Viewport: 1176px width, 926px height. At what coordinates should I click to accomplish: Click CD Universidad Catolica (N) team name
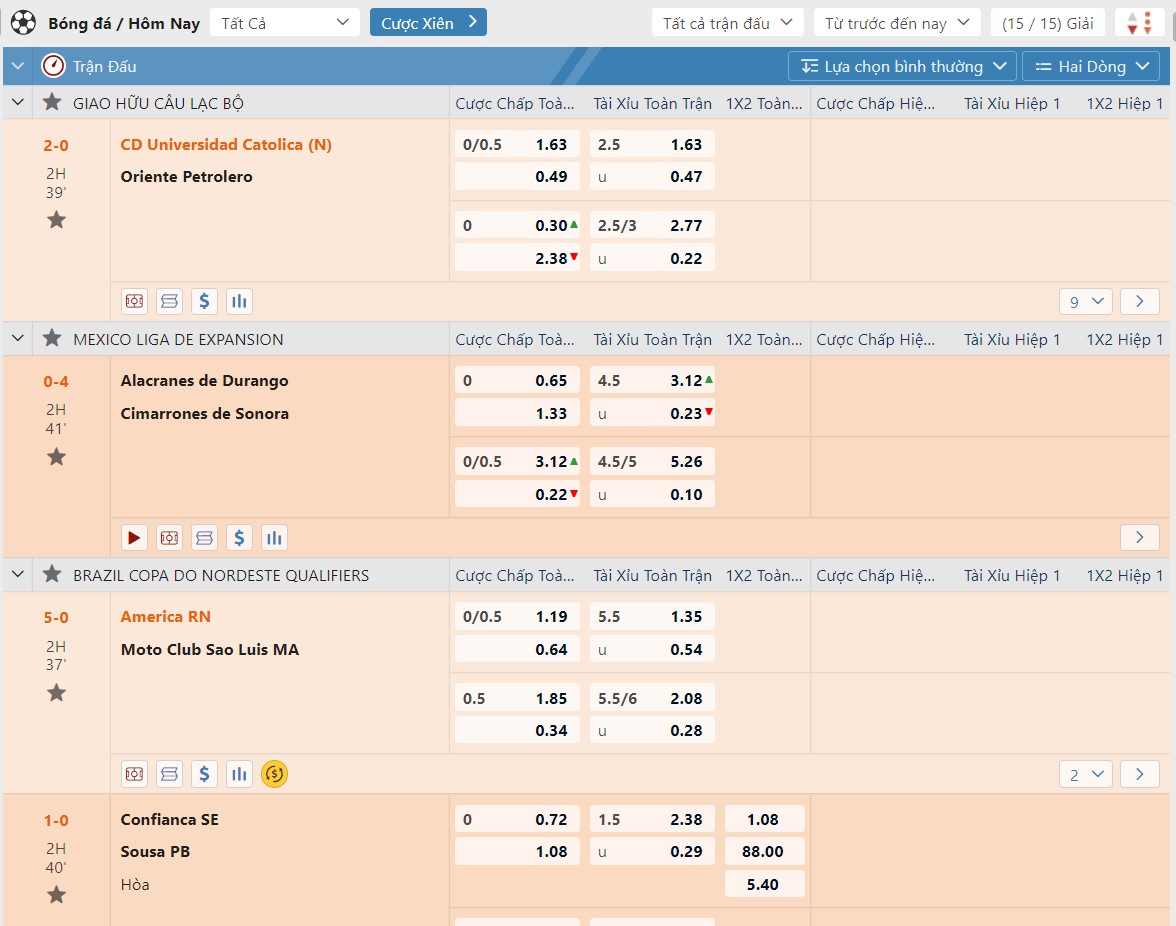pyautogui.click(x=226, y=144)
